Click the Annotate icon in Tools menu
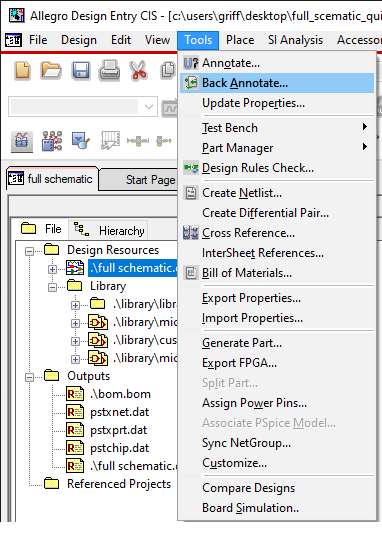Screen dimensions: 382x552 pos(191,63)
